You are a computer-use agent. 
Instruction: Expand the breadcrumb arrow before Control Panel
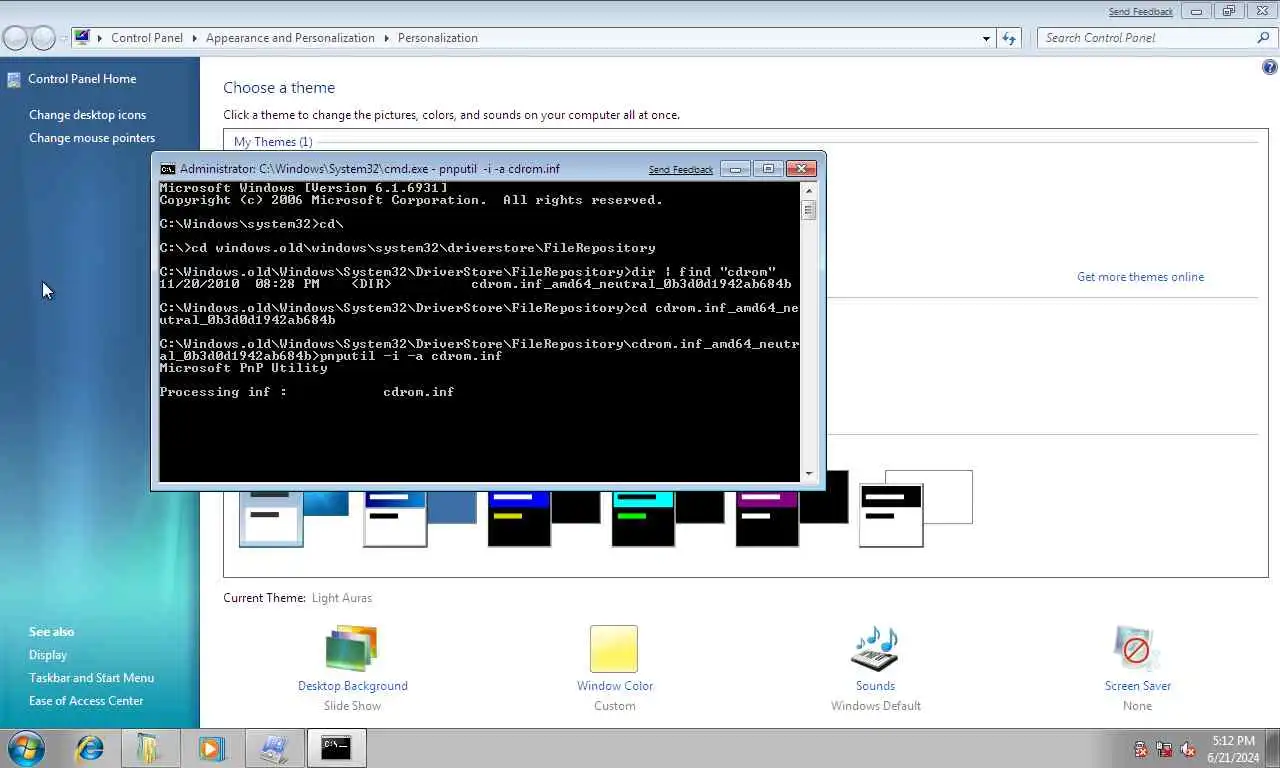100,38
